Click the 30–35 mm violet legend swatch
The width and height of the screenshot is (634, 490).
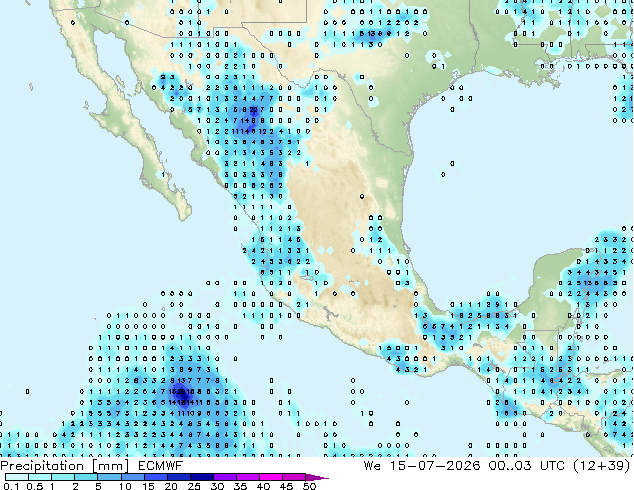[225, 477]
